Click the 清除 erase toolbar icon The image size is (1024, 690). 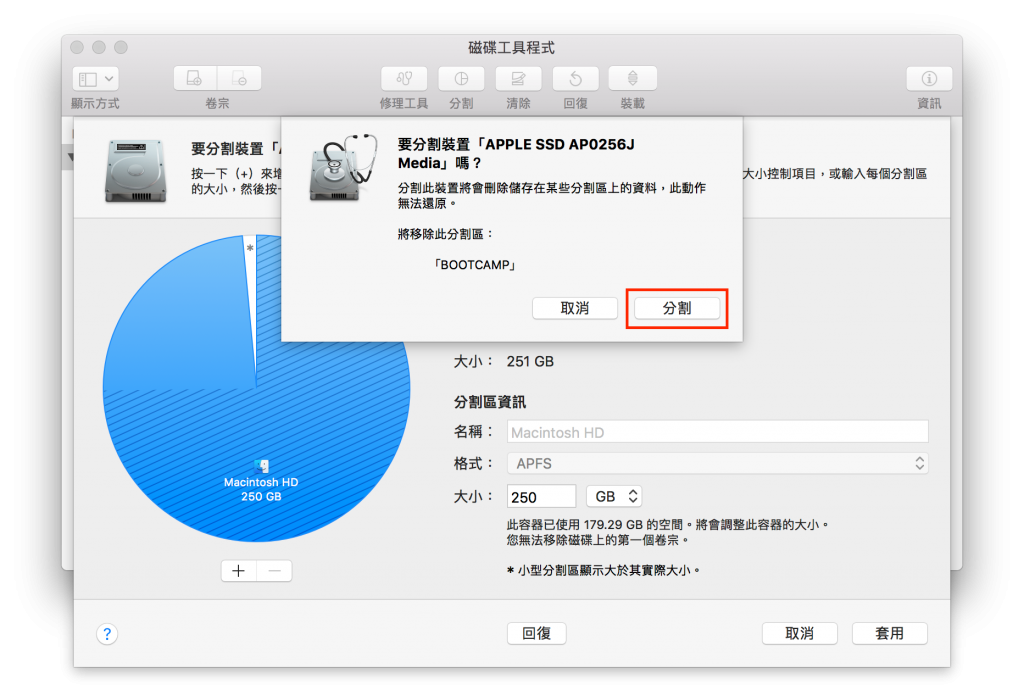click(x=518, y=78)
